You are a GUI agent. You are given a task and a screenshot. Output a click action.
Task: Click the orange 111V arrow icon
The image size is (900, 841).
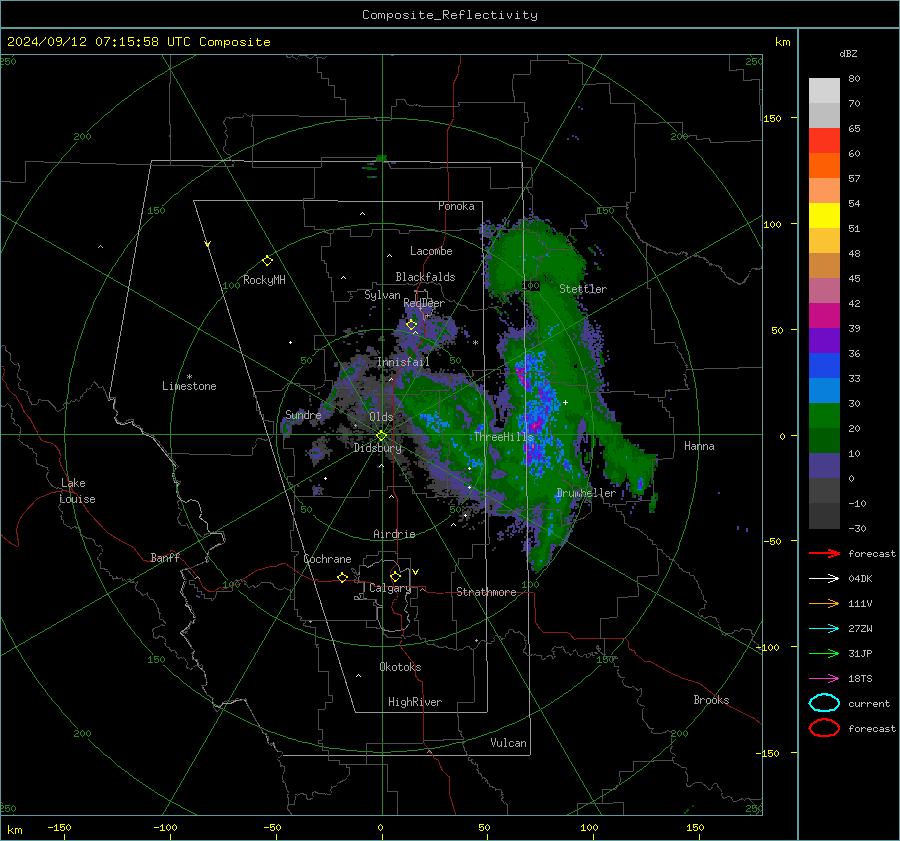click(x=824, y=603)
